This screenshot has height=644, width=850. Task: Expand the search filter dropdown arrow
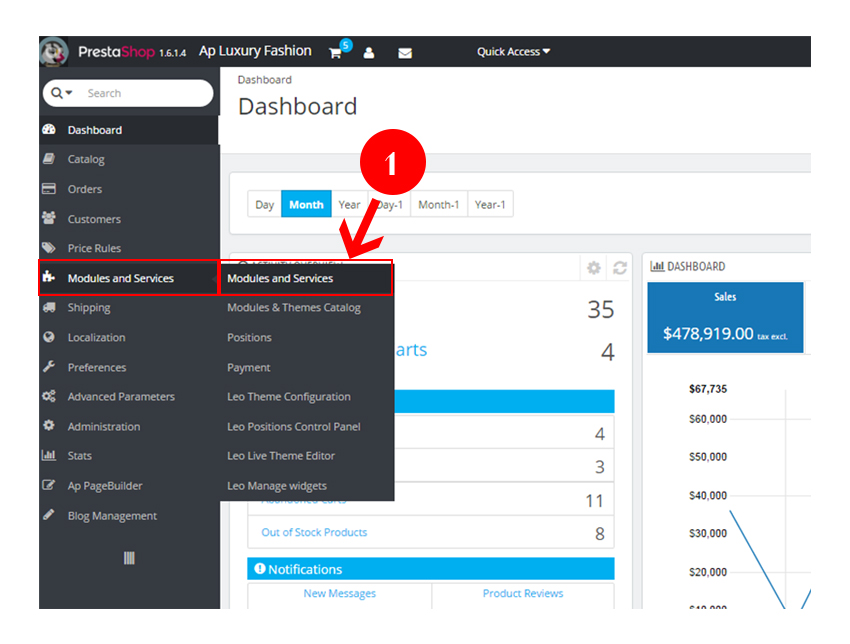63,93
